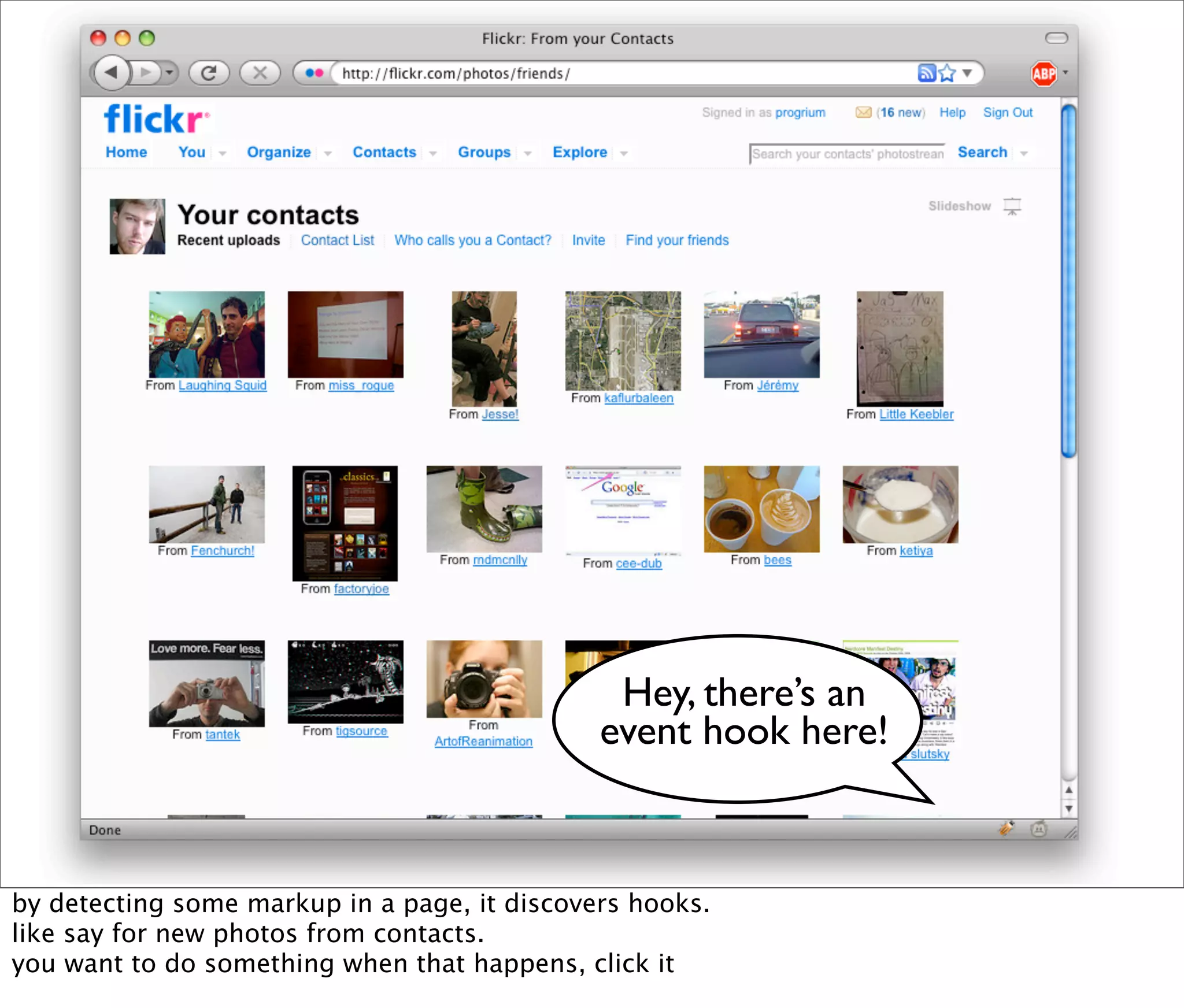Expand the You menu arrow
Viewport: 1184px width, 1008px height.
[222, 153]
